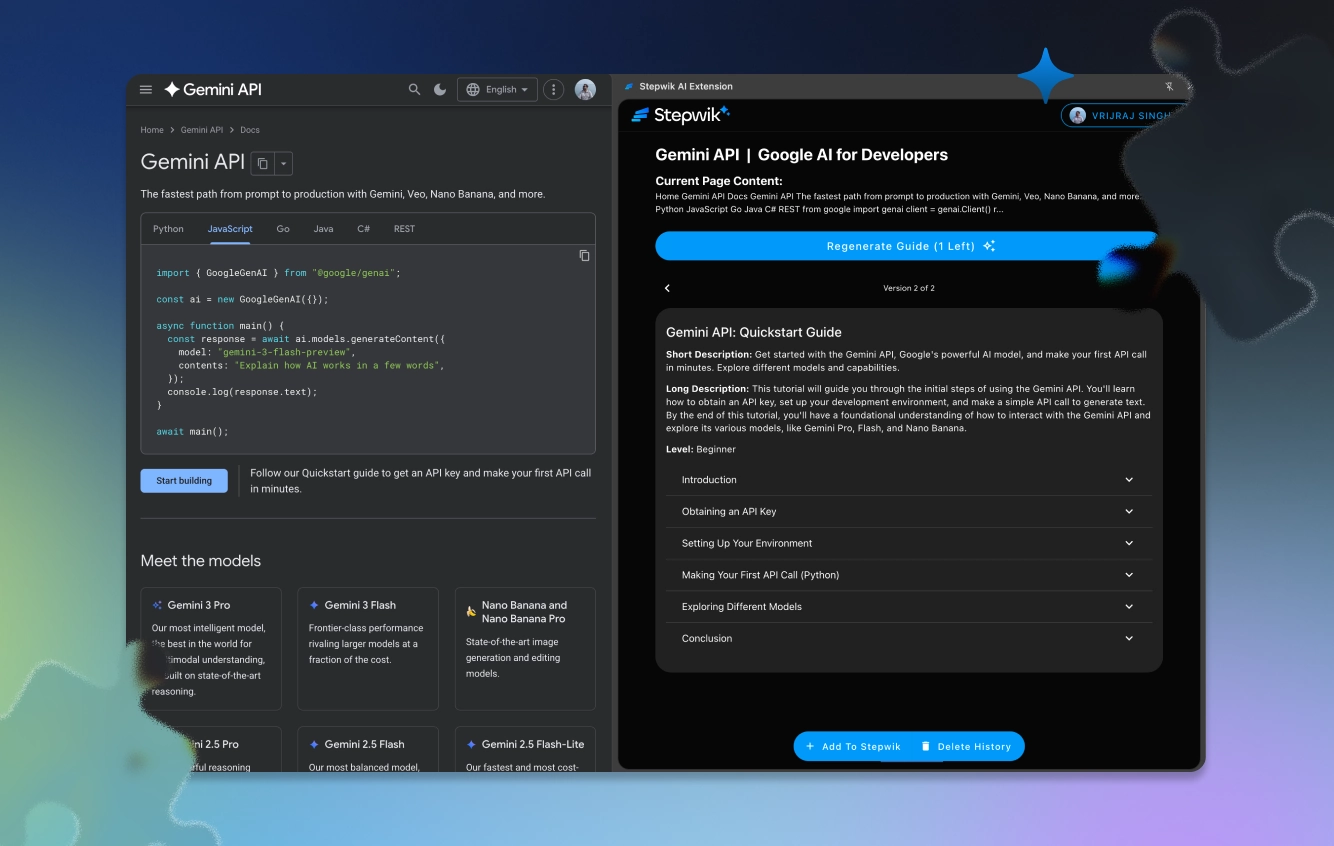Click the Delete History button
Screen dimensions: 1334x846
[x=966, y=747]
